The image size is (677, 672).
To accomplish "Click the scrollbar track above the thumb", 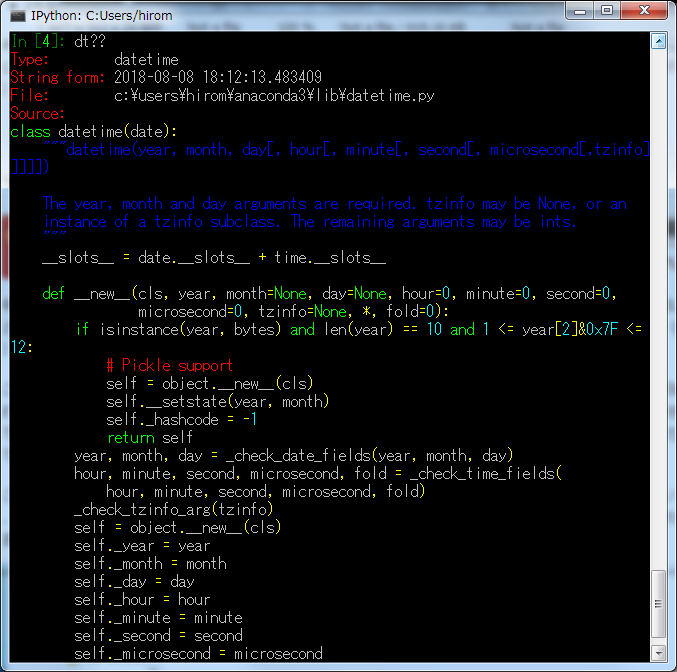I will click(658, 309).
